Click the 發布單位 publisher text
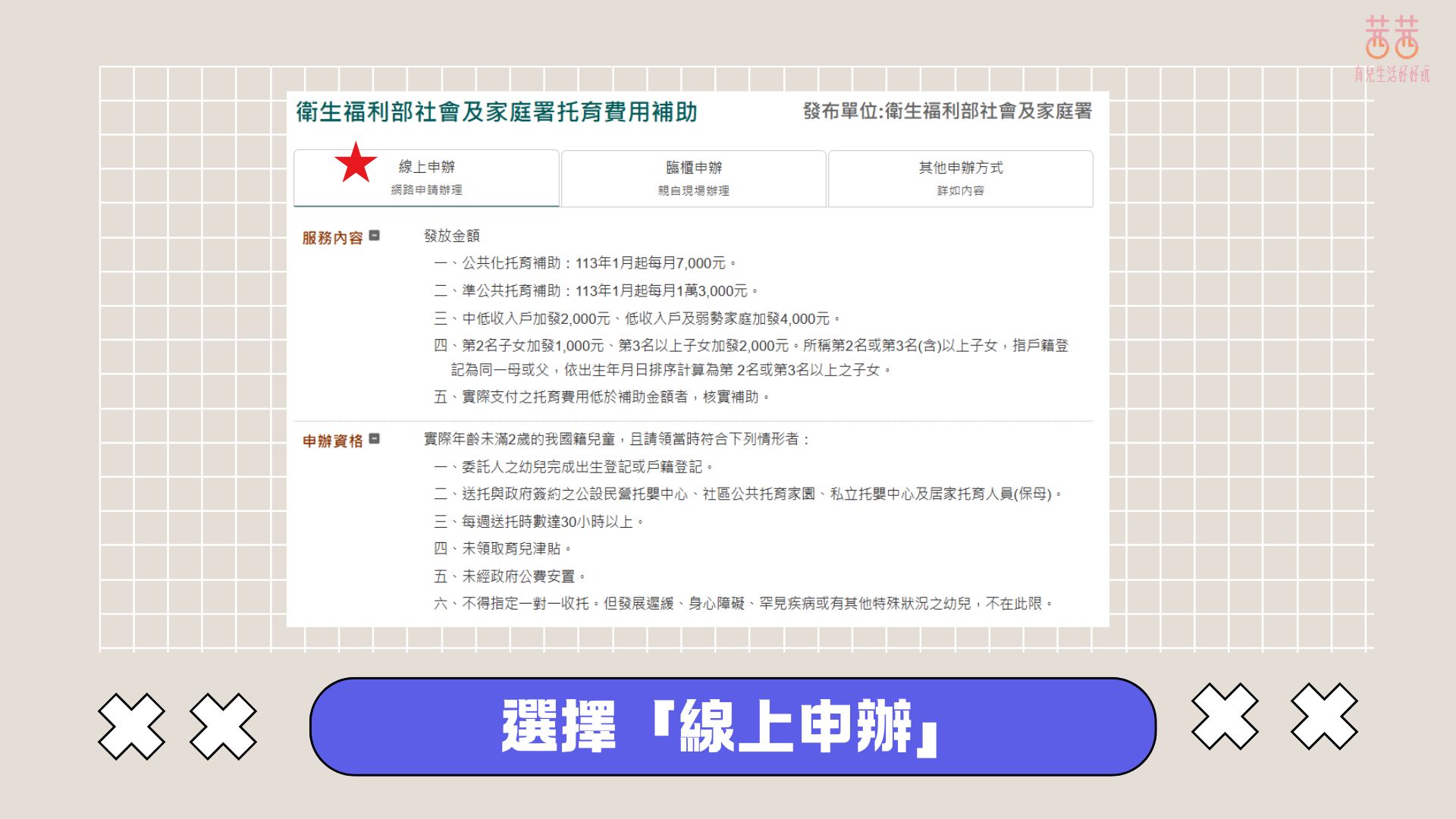Screen dimensions: 1456x819 pos(947,111)
